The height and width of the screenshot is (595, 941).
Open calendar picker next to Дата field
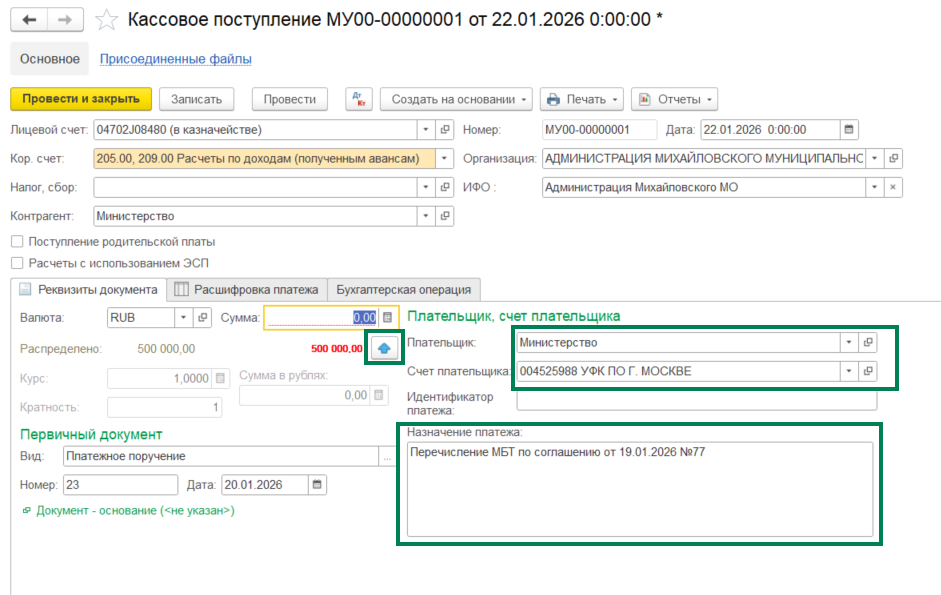pyautogui.click(x=849, y=130)
